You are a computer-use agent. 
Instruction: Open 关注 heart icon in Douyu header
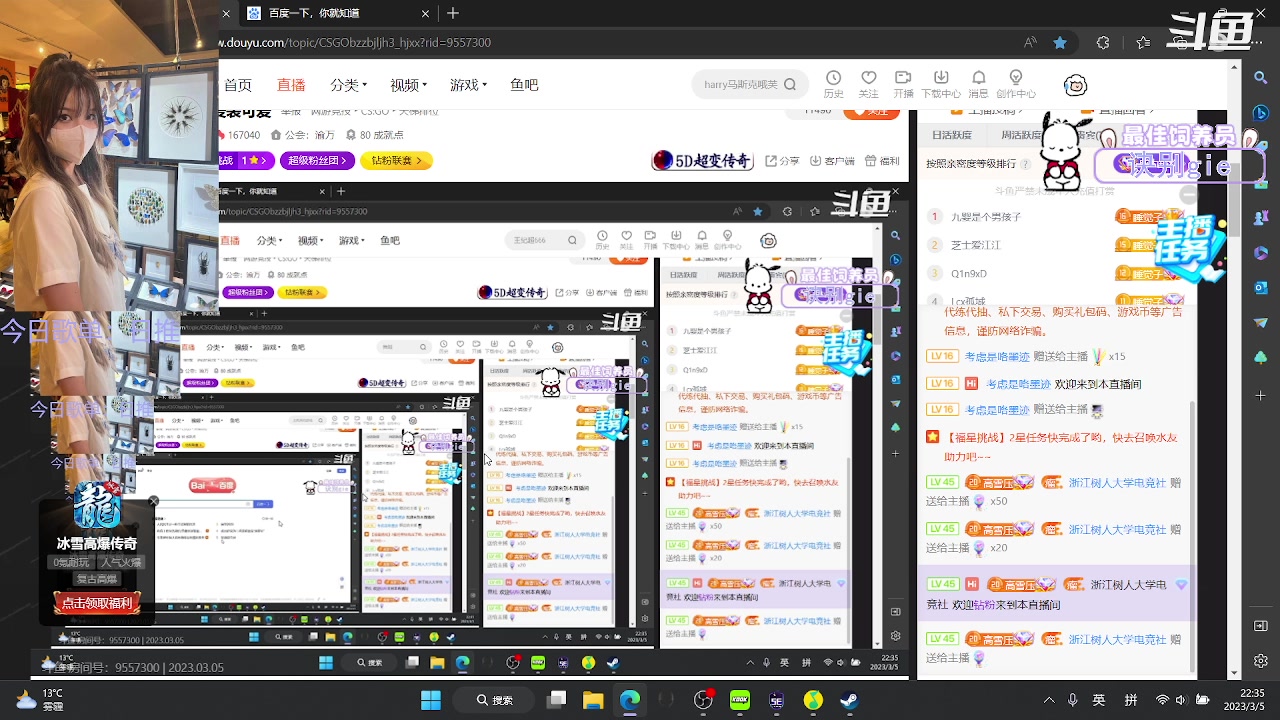click(868, 84)
